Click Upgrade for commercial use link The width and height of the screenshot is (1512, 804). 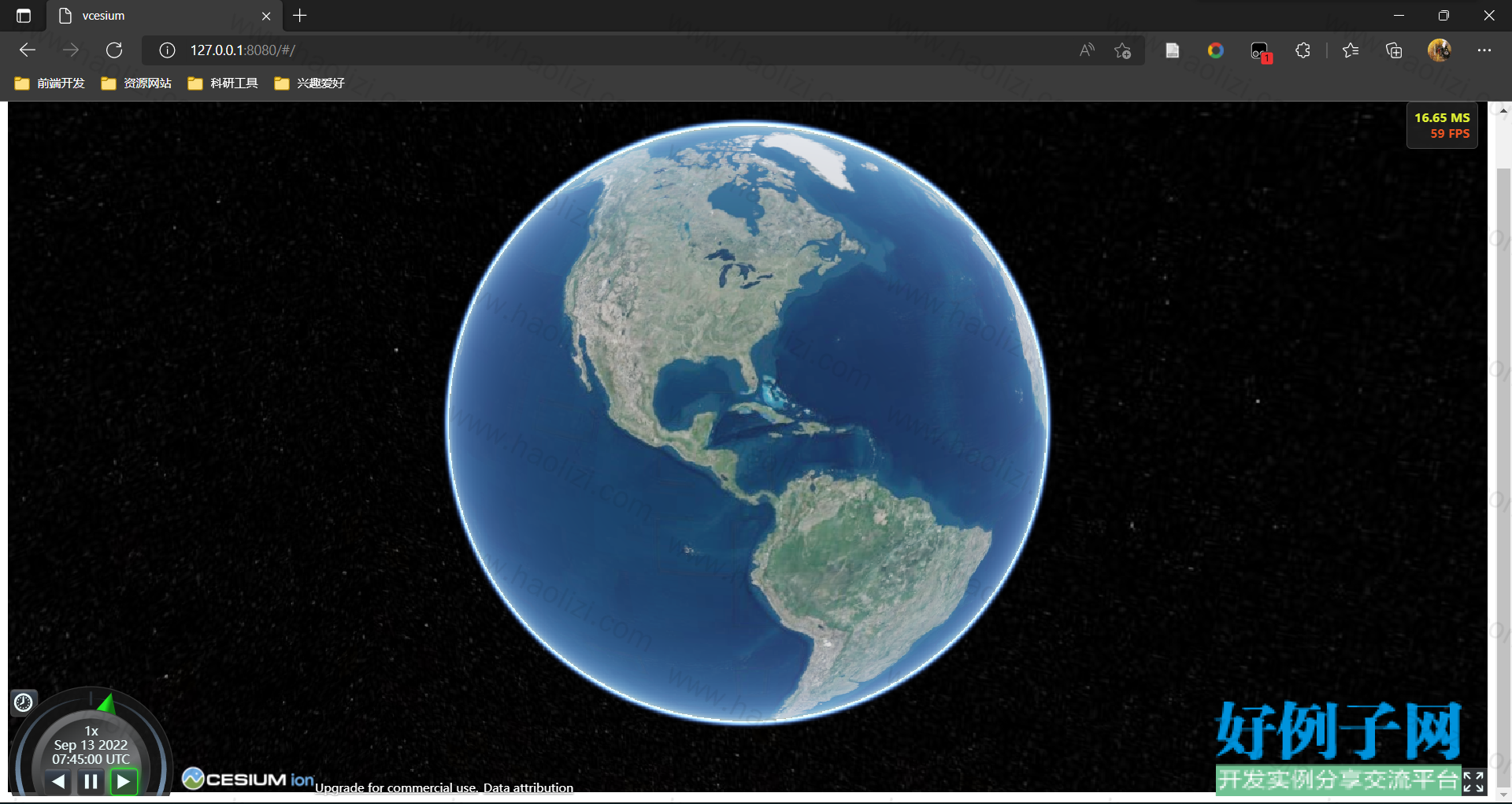tap(397, 787)
